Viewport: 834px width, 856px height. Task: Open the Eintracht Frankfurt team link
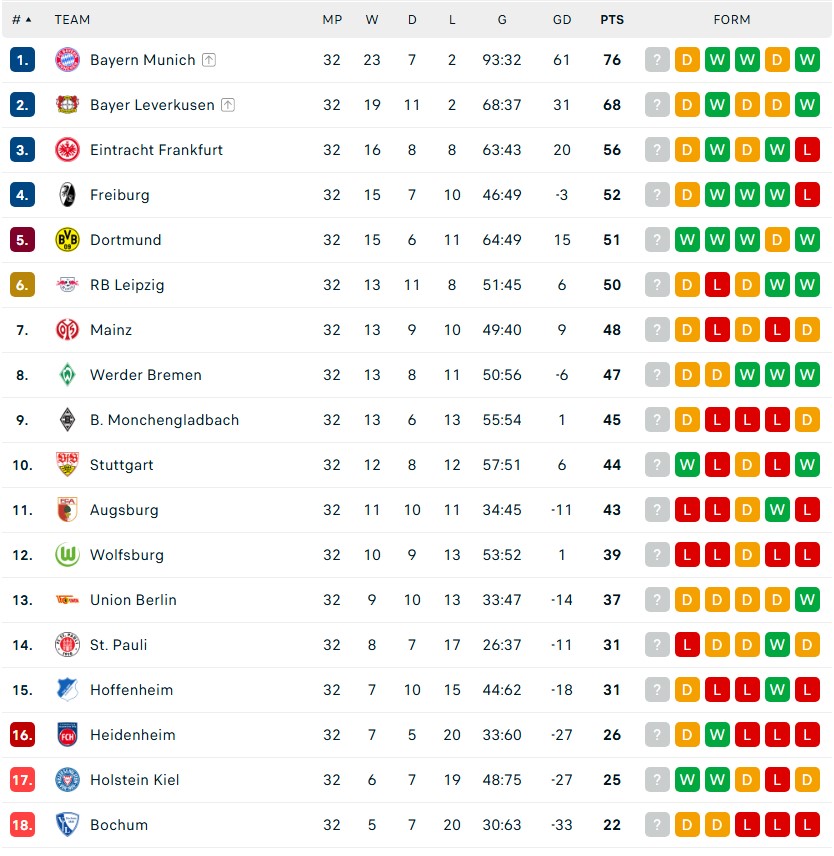pos(156,150)
